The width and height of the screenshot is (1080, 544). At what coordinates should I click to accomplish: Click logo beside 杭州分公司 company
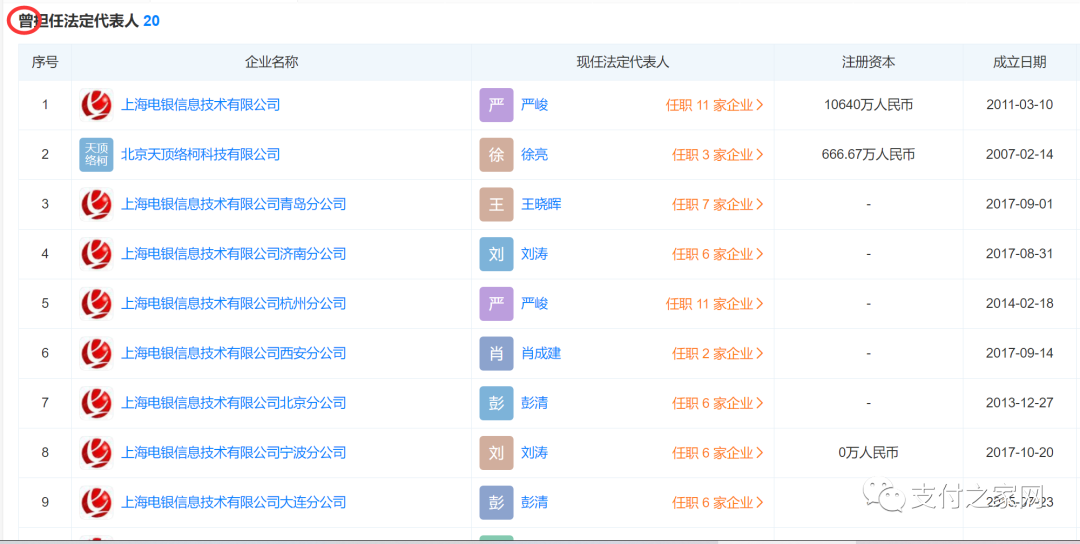(x=96, y=304)
